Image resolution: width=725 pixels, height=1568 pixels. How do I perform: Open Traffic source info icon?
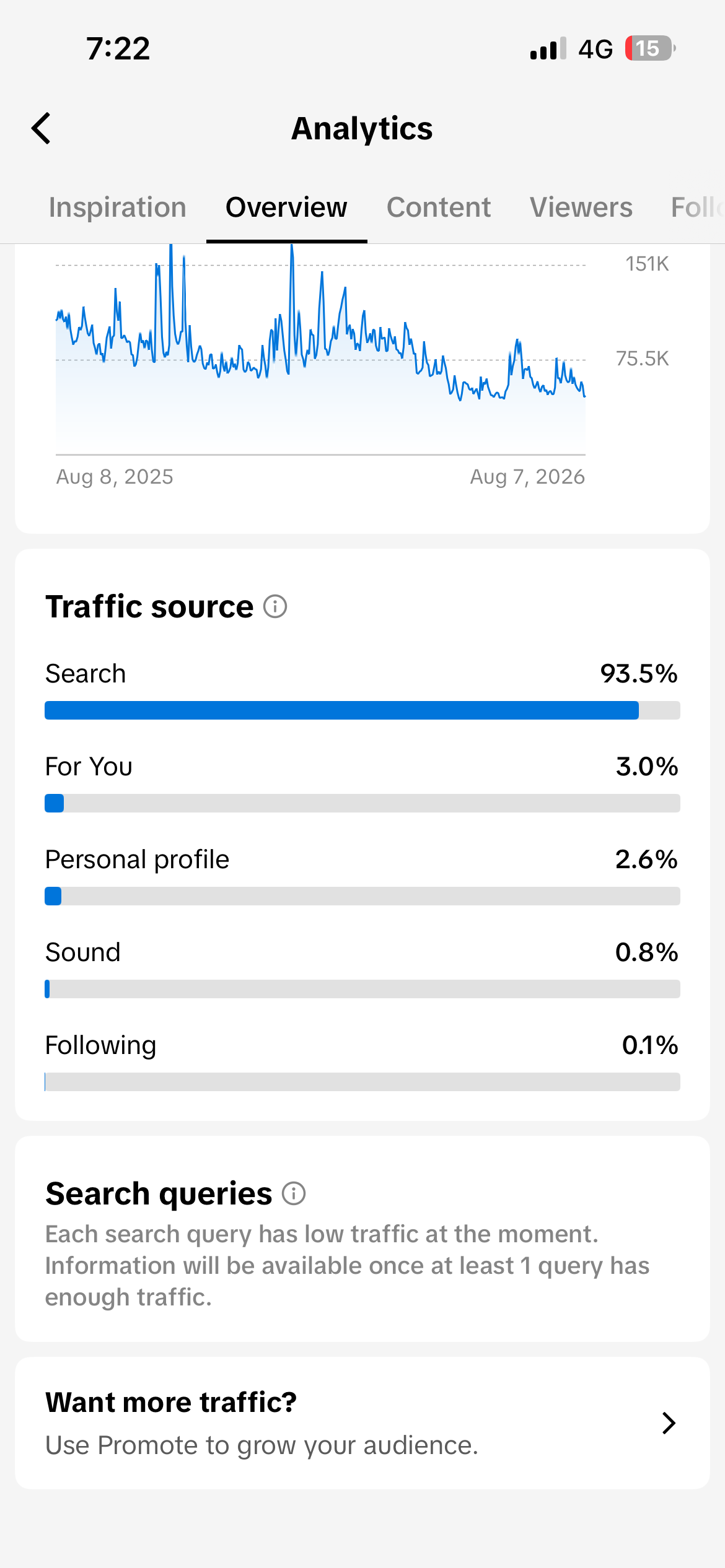tap(275, 606)
